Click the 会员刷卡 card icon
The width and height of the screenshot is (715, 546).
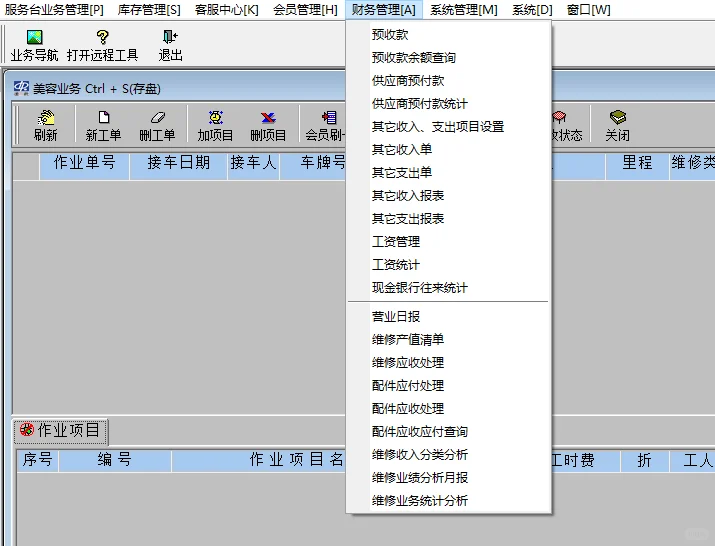click(329, 118)
